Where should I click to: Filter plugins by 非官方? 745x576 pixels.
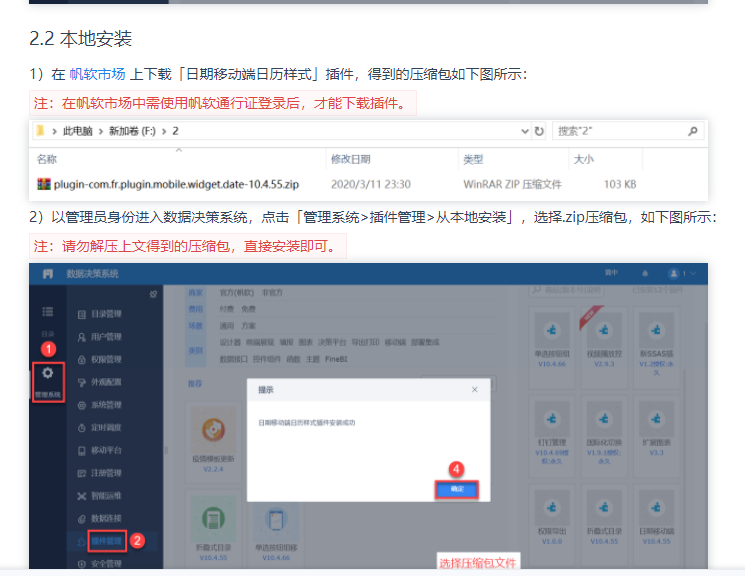[272, 292]
